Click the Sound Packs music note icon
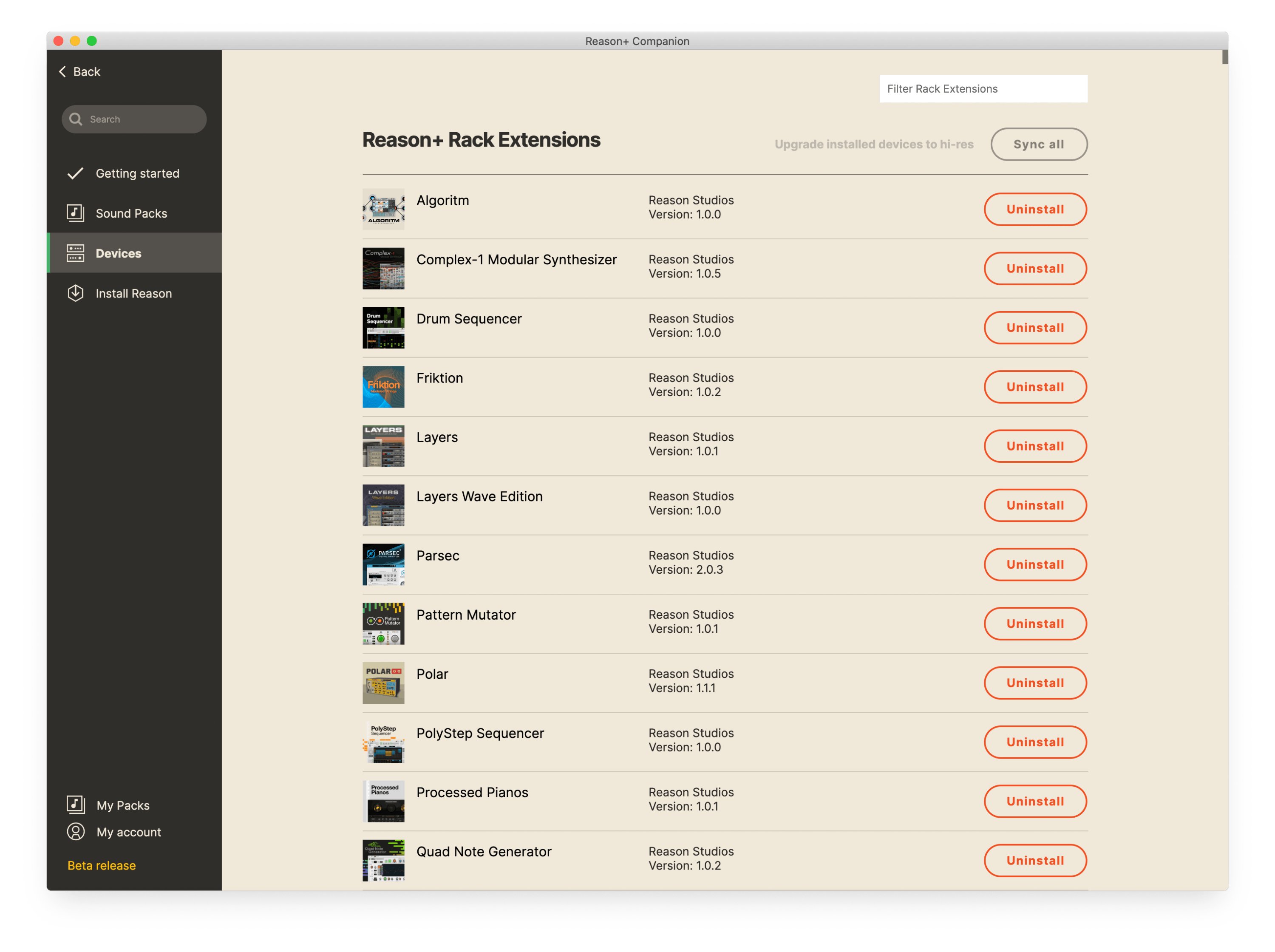 [75, 213]
